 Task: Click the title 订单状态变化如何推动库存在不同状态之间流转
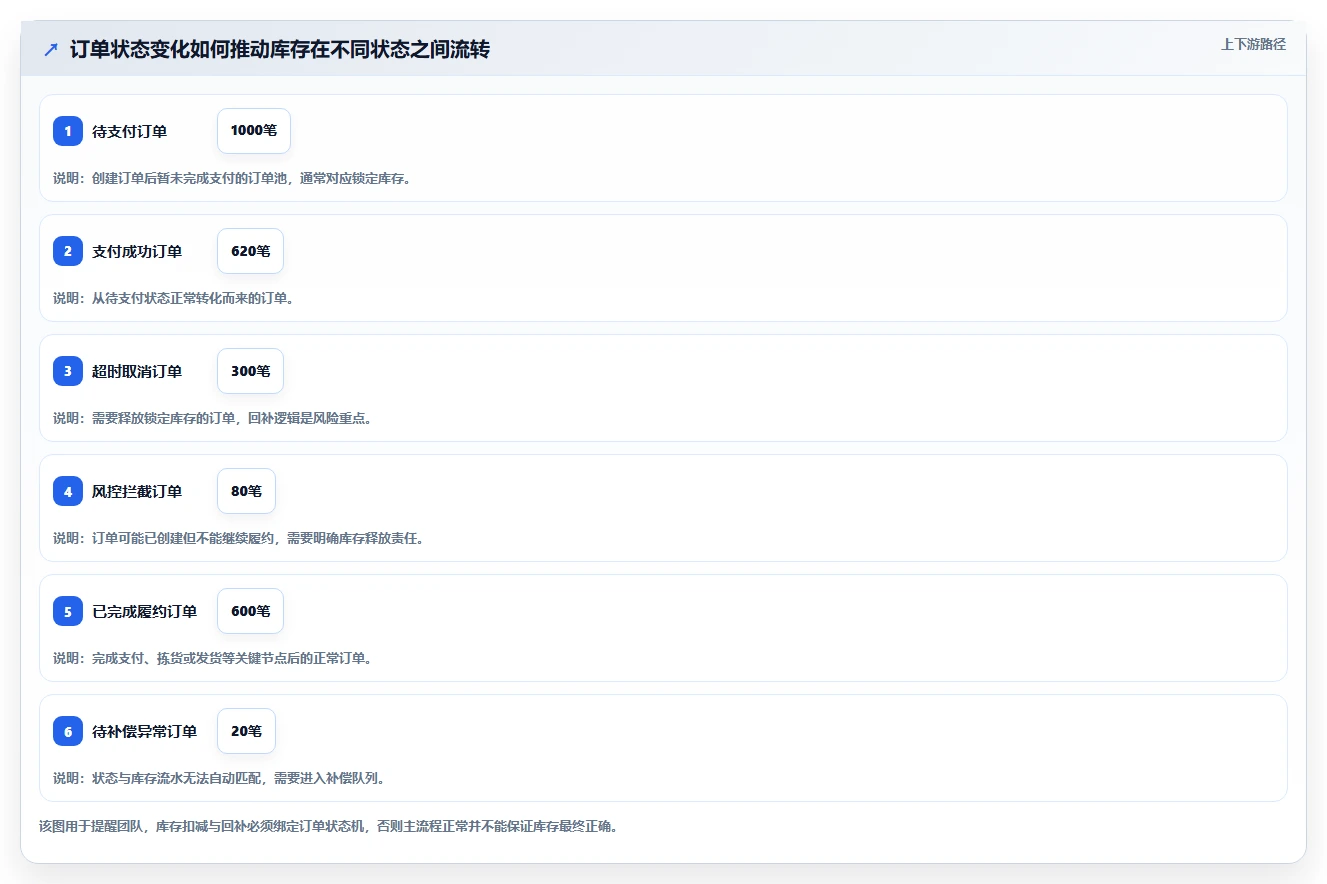pos(280,50)
